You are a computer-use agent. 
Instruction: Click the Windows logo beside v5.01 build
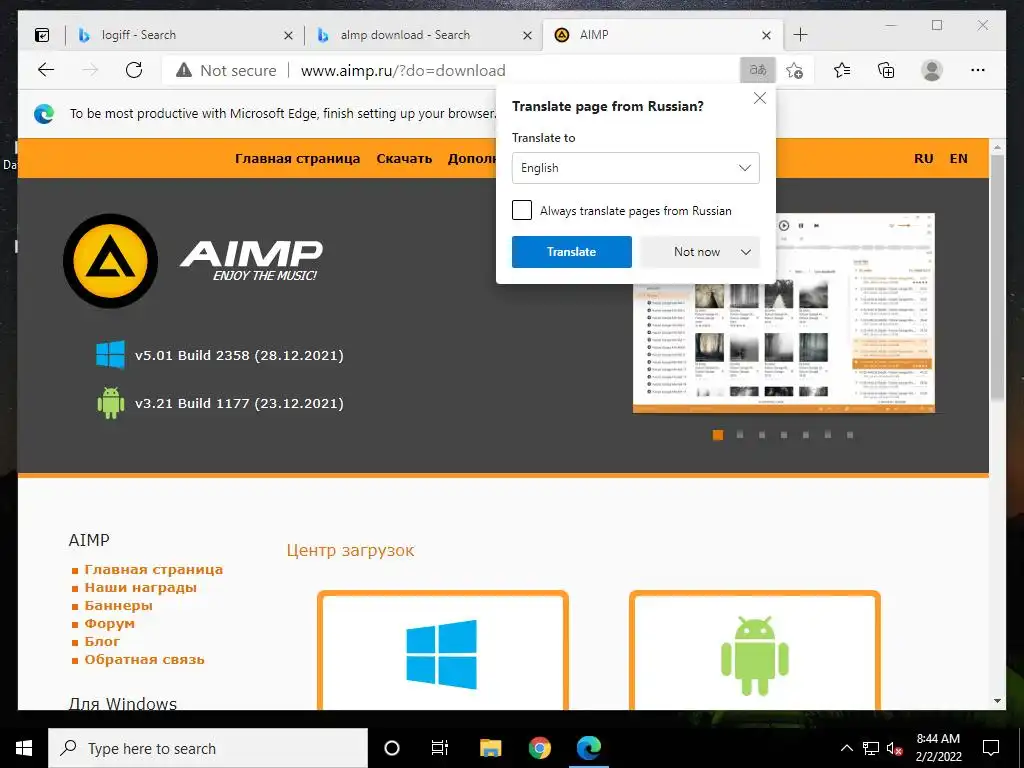[x=110, y=355]
